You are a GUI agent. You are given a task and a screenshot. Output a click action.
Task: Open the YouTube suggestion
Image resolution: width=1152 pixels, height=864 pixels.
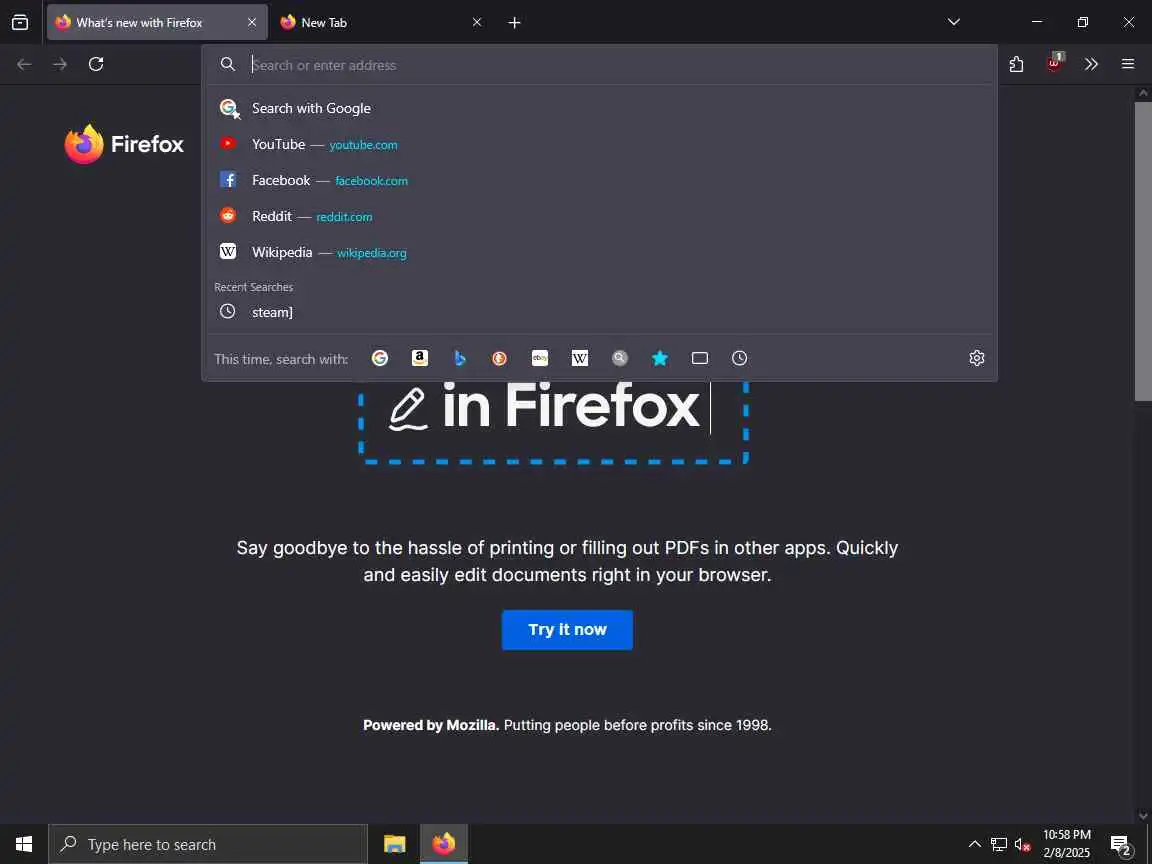click(x=600, y=144)
